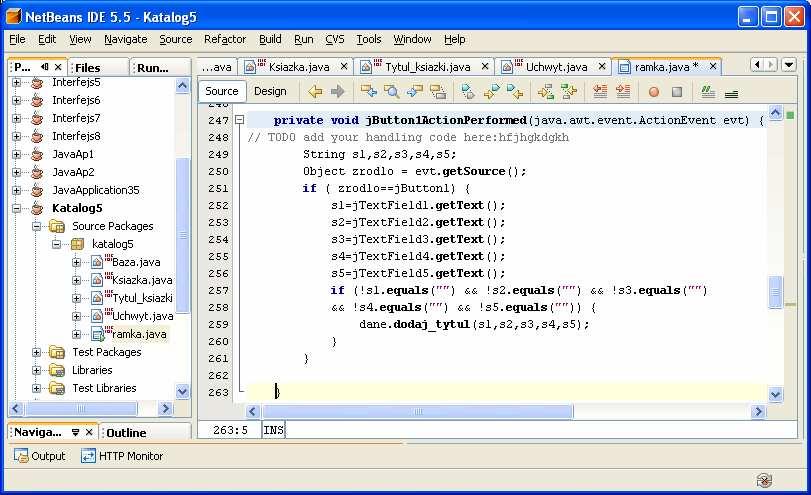The height and width of the screenshot is (495, 811).
Task: Click the yellow-green arrow icon left of shift-line icons
Action: tap(546, 92)
